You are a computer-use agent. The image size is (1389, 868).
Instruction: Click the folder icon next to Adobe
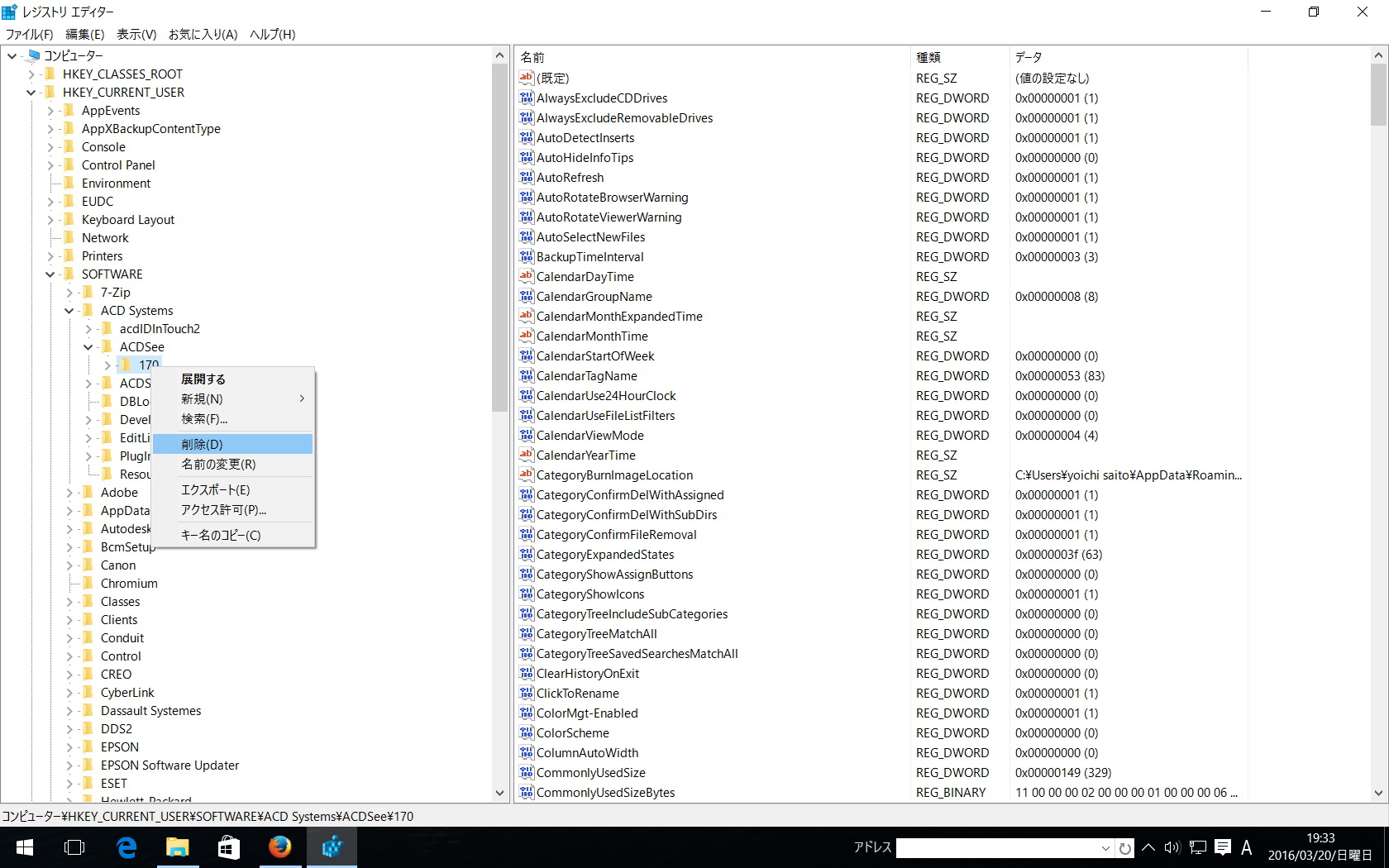[88, 493]
